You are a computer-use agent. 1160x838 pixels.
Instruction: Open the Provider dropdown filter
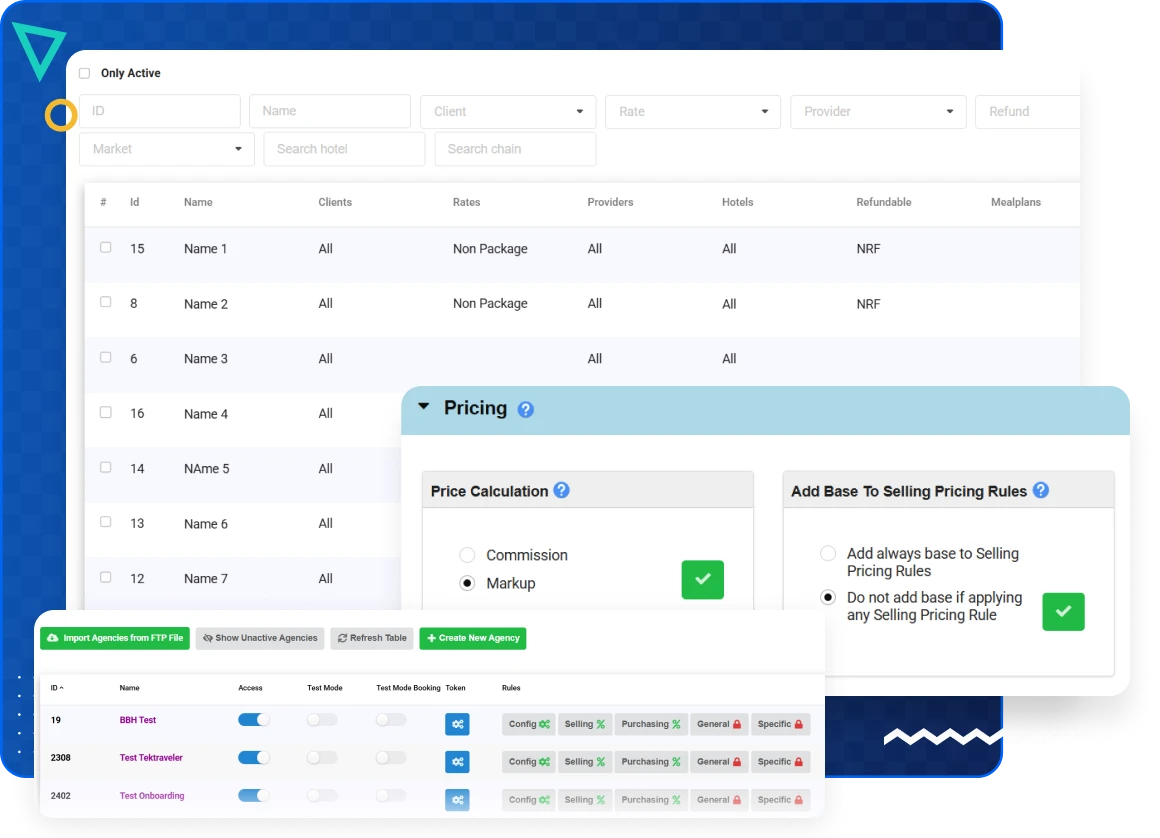point(878,112)
